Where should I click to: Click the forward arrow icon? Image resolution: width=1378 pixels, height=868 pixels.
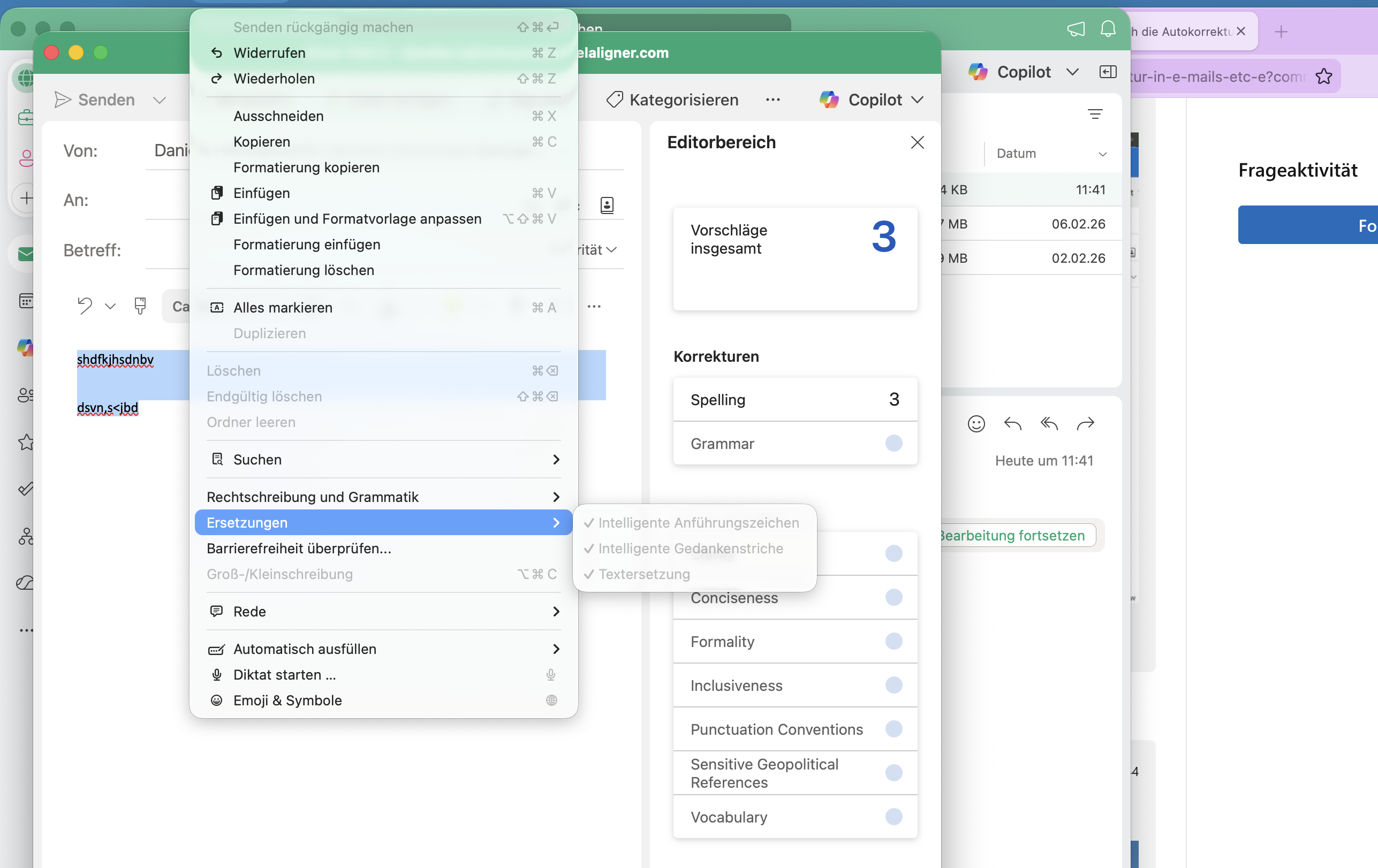click(1085, 423)
